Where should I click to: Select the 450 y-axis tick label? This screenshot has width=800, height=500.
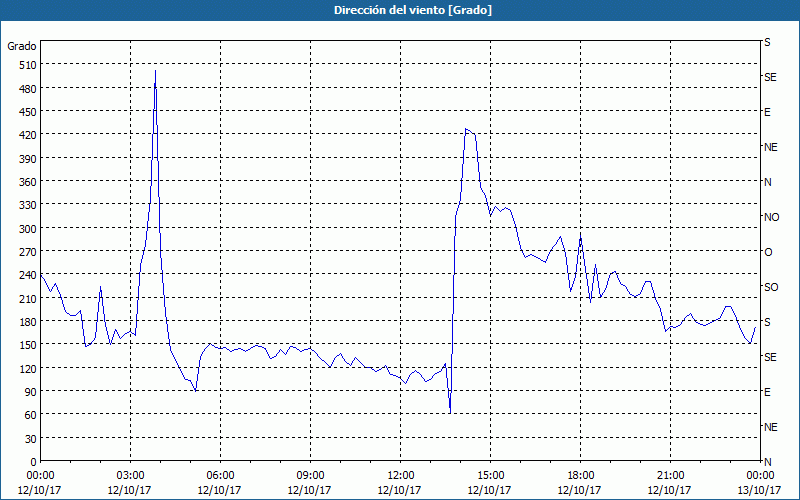click(x=28, y=112)
